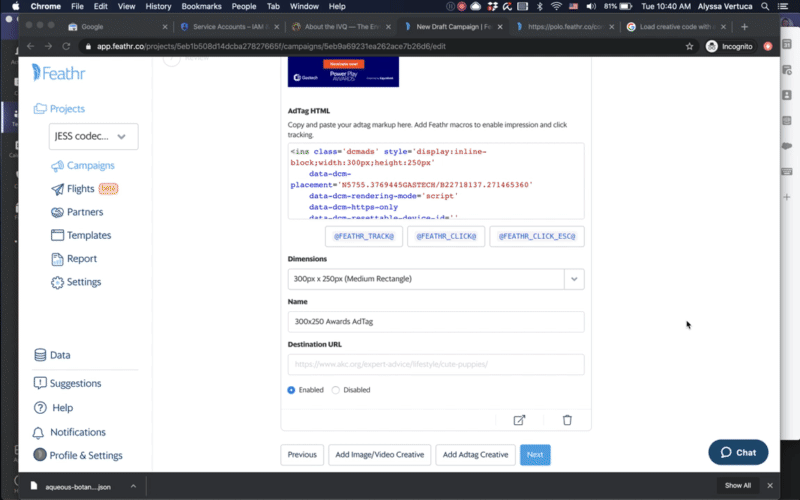This screenshot has height=500, width=800.
Task: Click the Flights paper plane icon
Action: click(57, 189)
